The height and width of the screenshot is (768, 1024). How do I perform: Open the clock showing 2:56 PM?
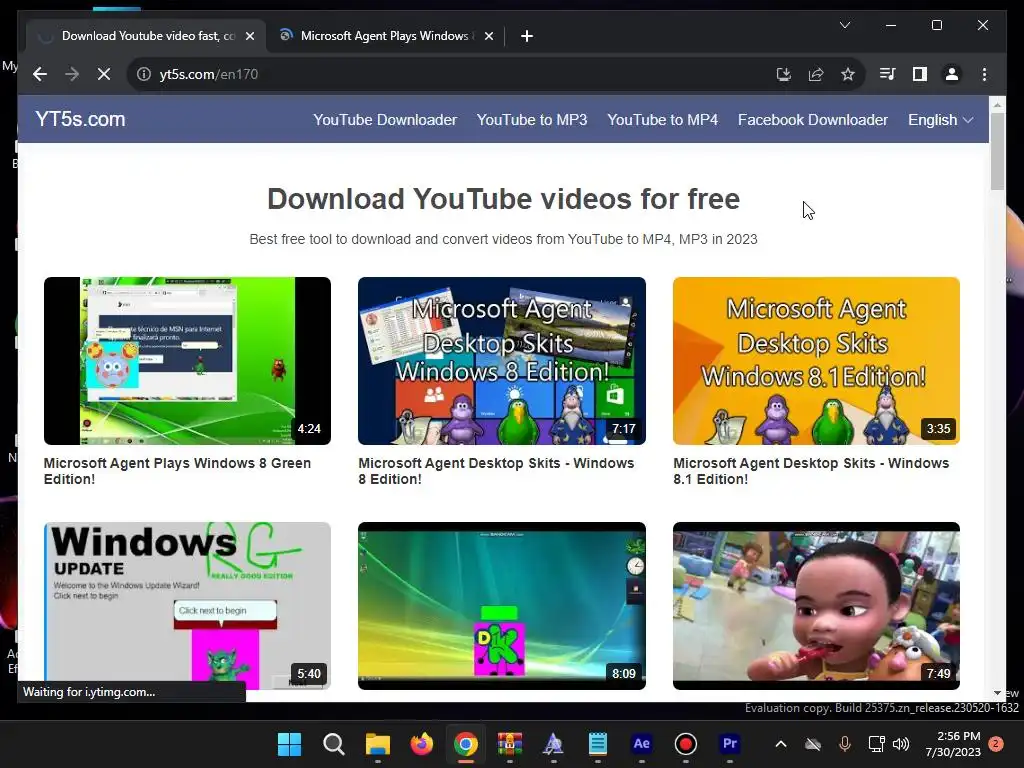[x=953, y=744]
